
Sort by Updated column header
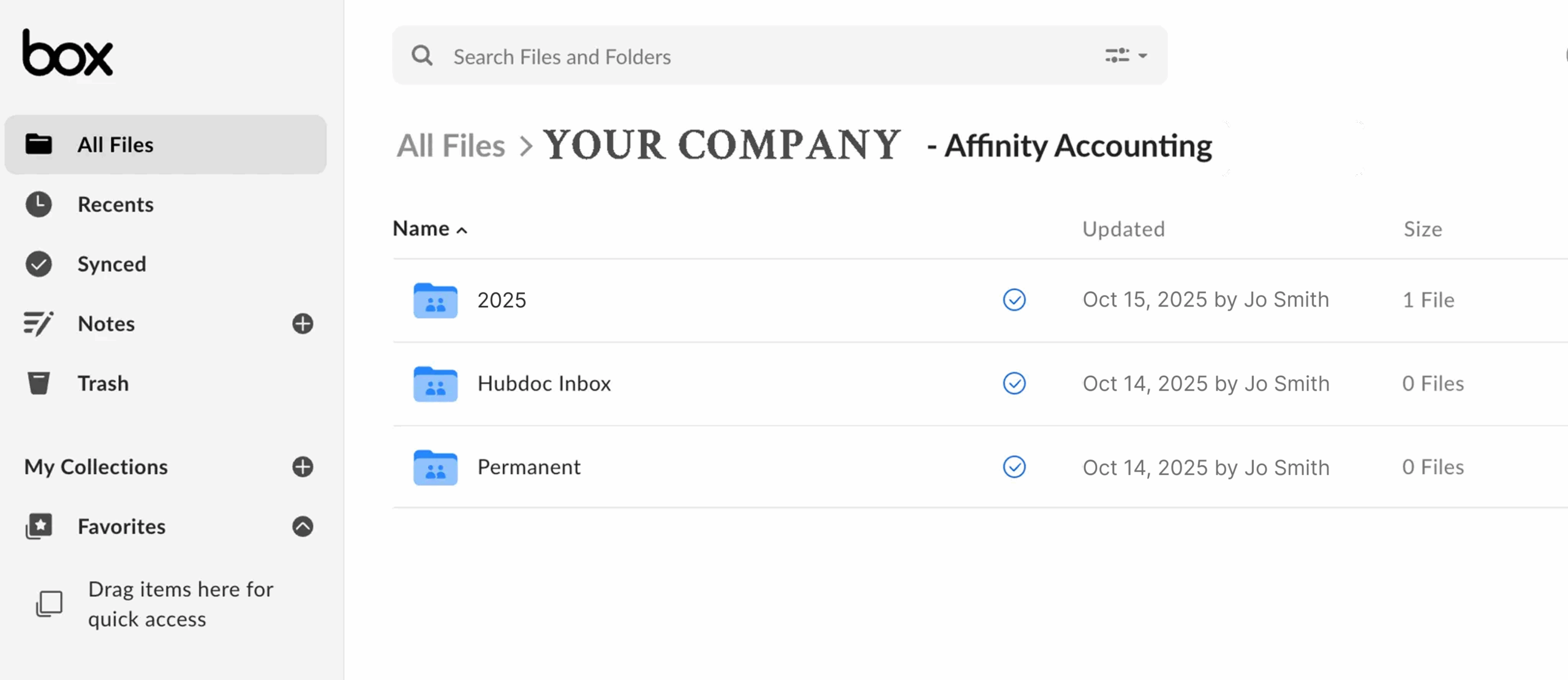(x=1123, y=229)
